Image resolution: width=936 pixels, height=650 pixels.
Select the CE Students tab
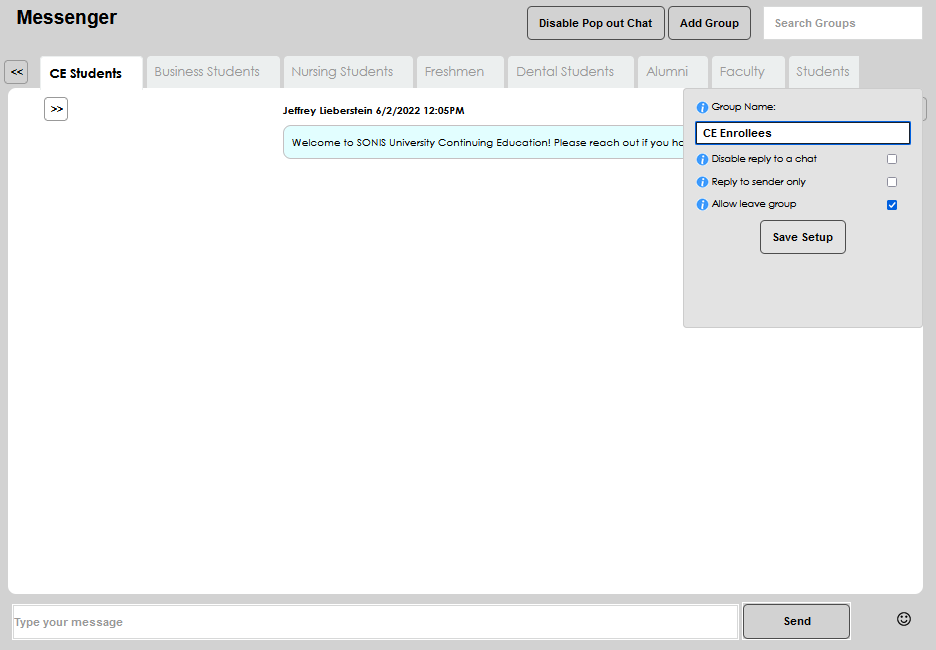pos(91,73)
